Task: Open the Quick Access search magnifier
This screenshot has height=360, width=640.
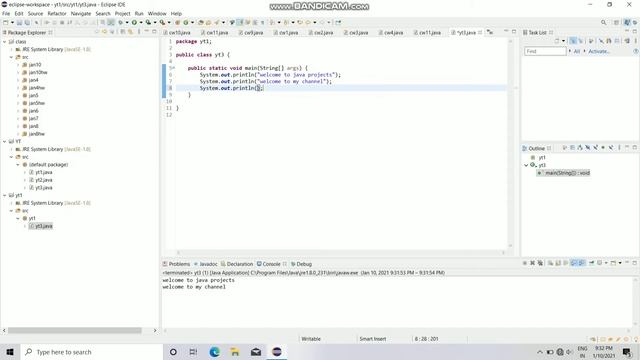Action: tap(604, 22)
